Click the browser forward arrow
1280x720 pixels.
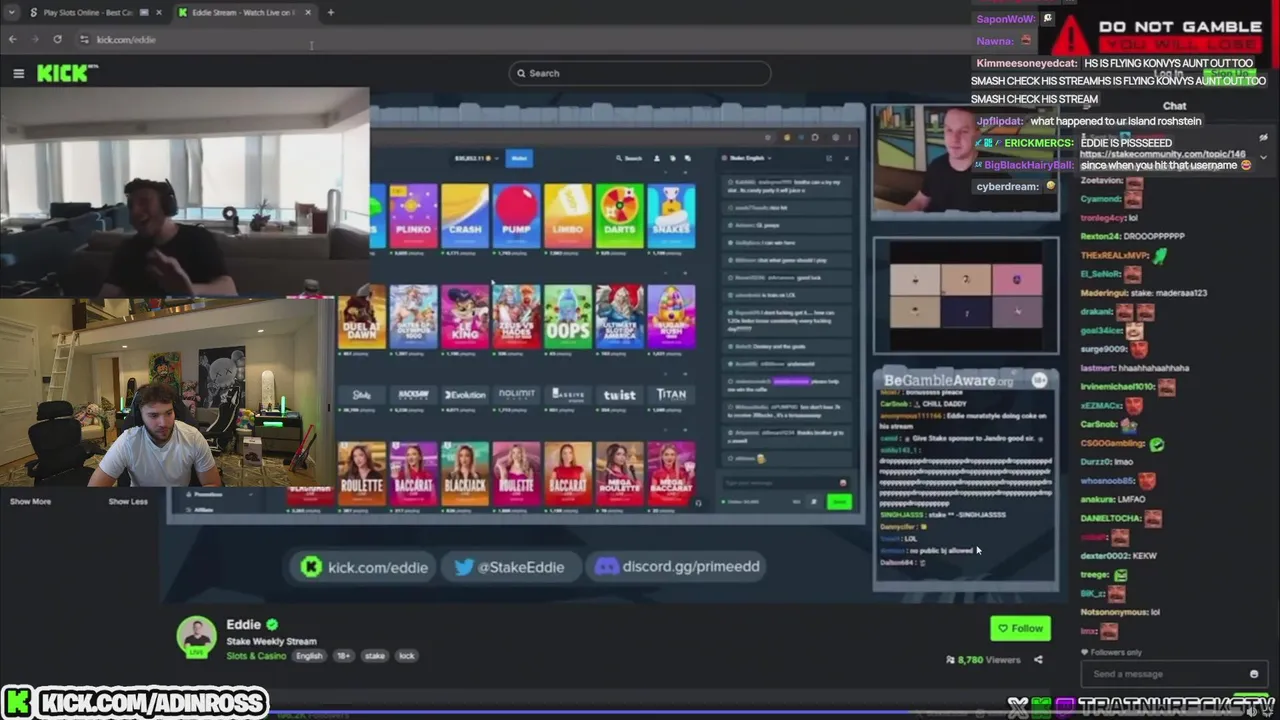[34, 39]
